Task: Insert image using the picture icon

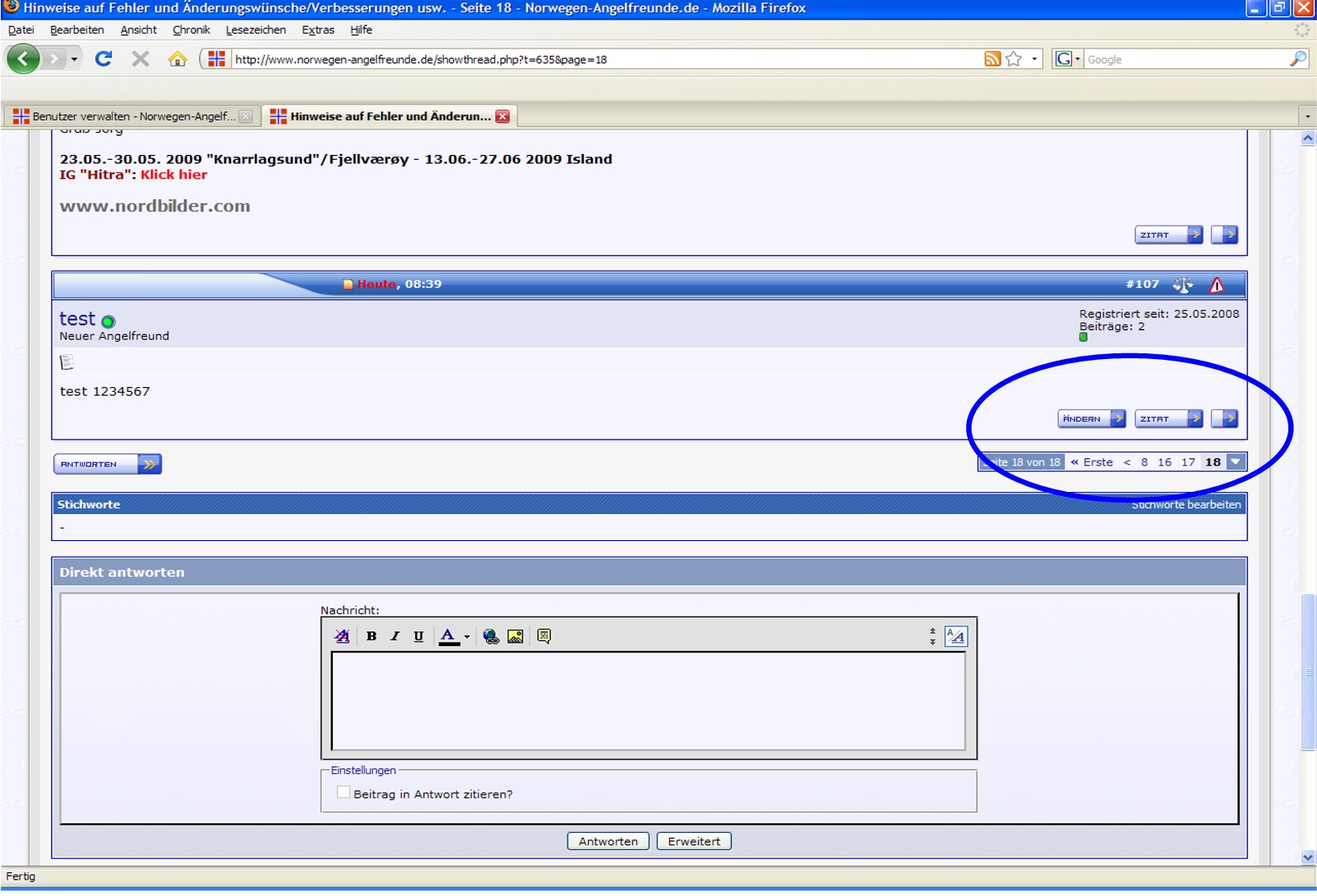Action: point(515,636)
